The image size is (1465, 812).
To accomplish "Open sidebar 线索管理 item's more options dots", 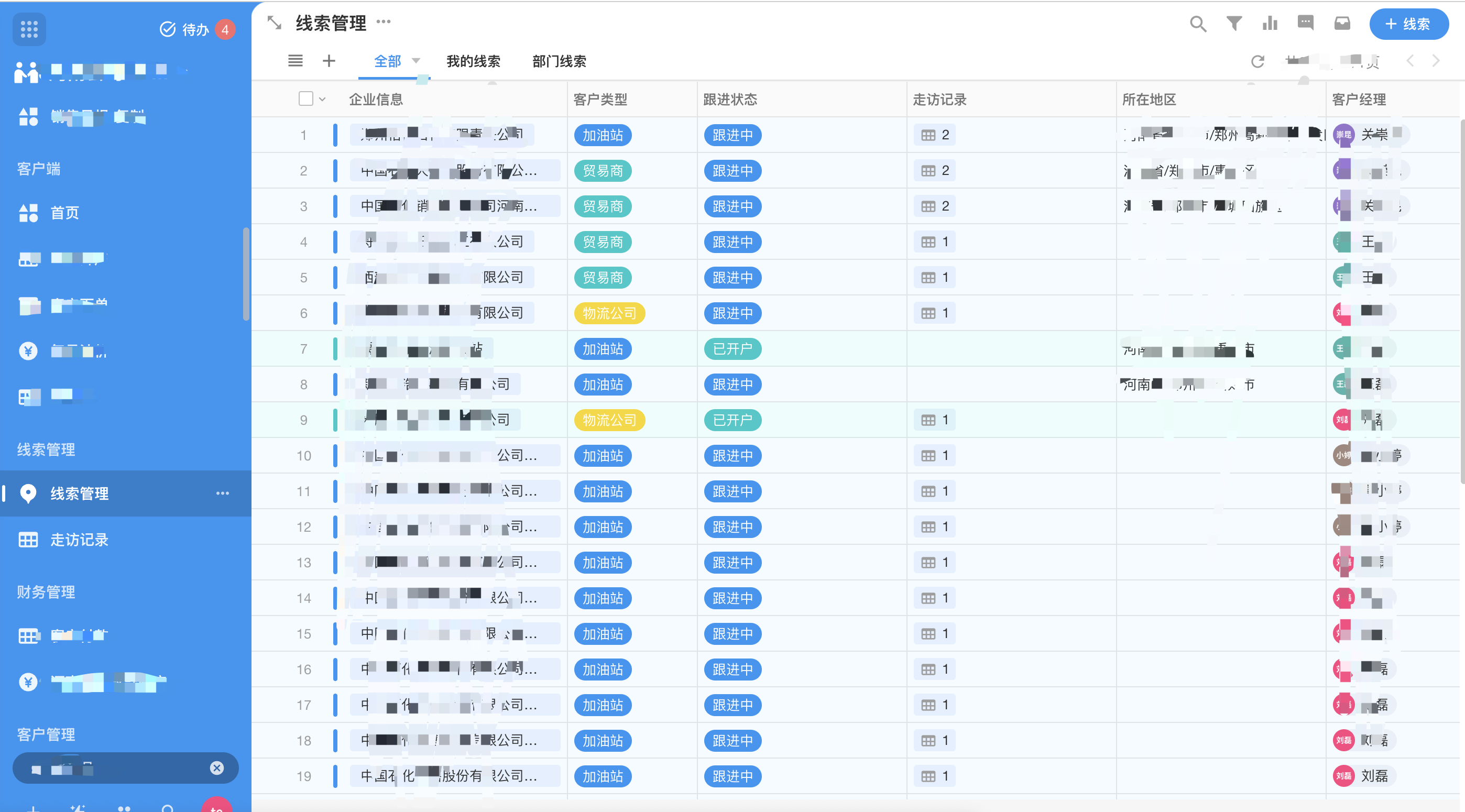I will pos(223,493).
